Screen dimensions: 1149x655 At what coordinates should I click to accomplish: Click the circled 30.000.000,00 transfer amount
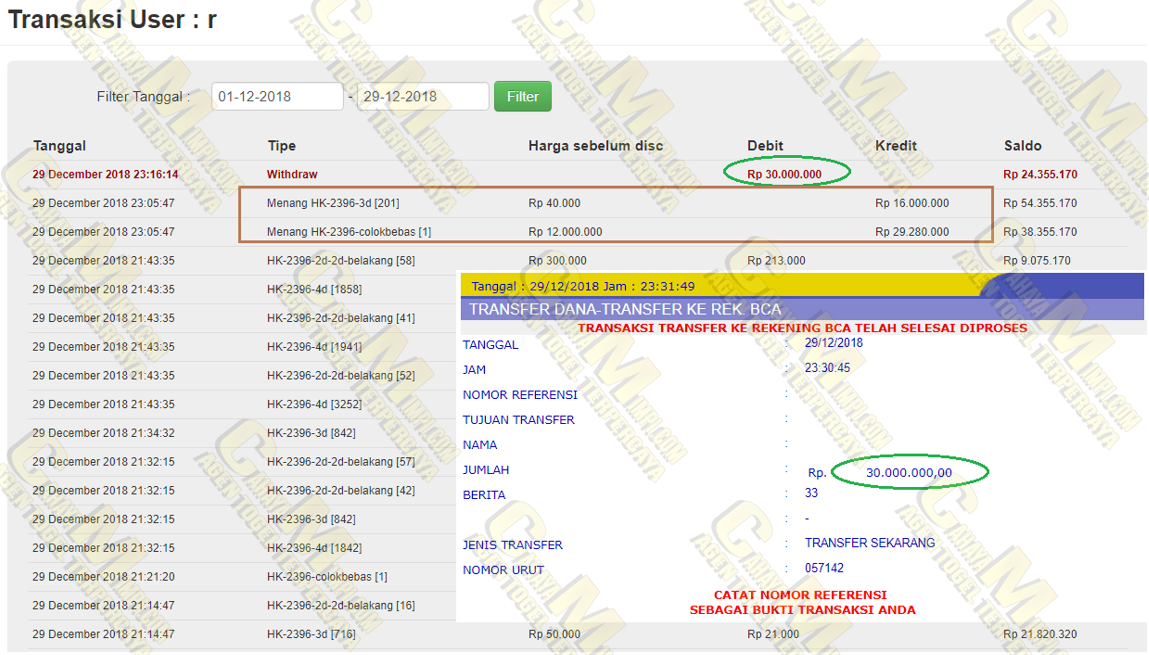click(x=908, y=472)
